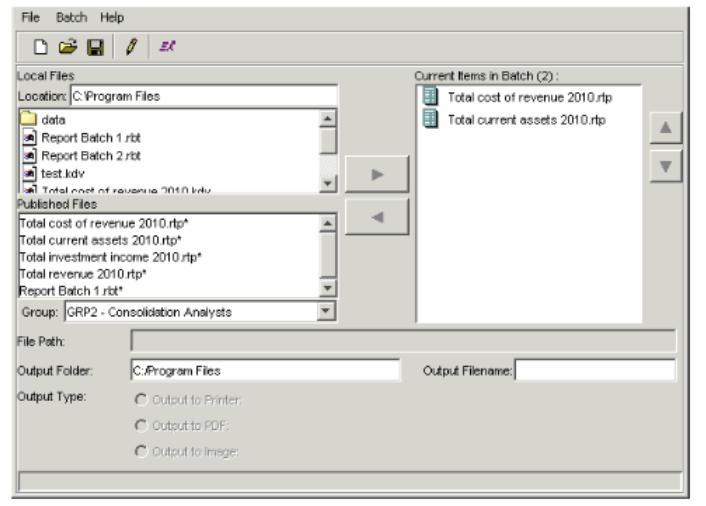Click the New file toolbar icon
This screenshot has height=506, width=706.
pyautogui.click(x=41, y=47)
